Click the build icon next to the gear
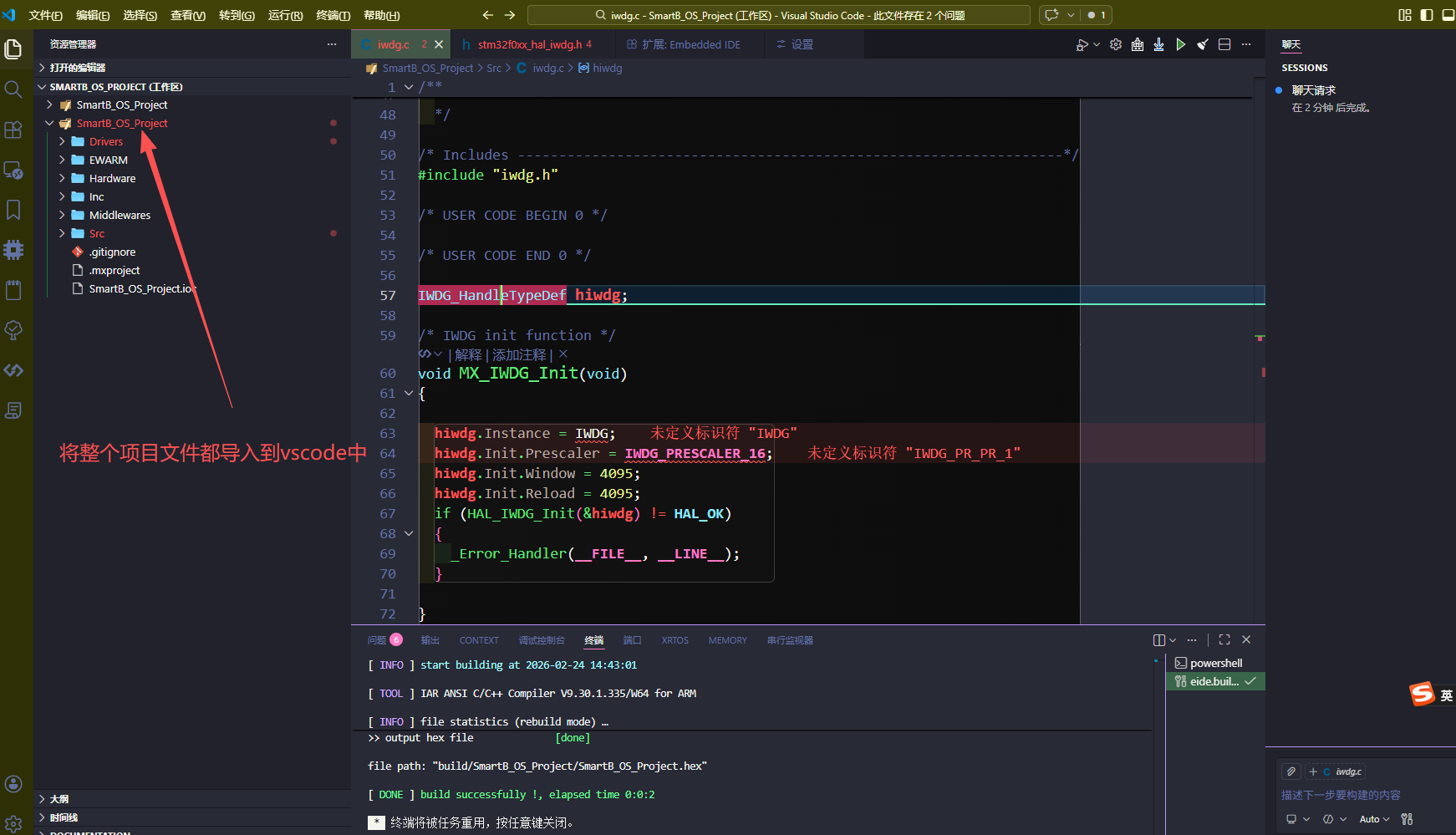 tap(1137, 44)
